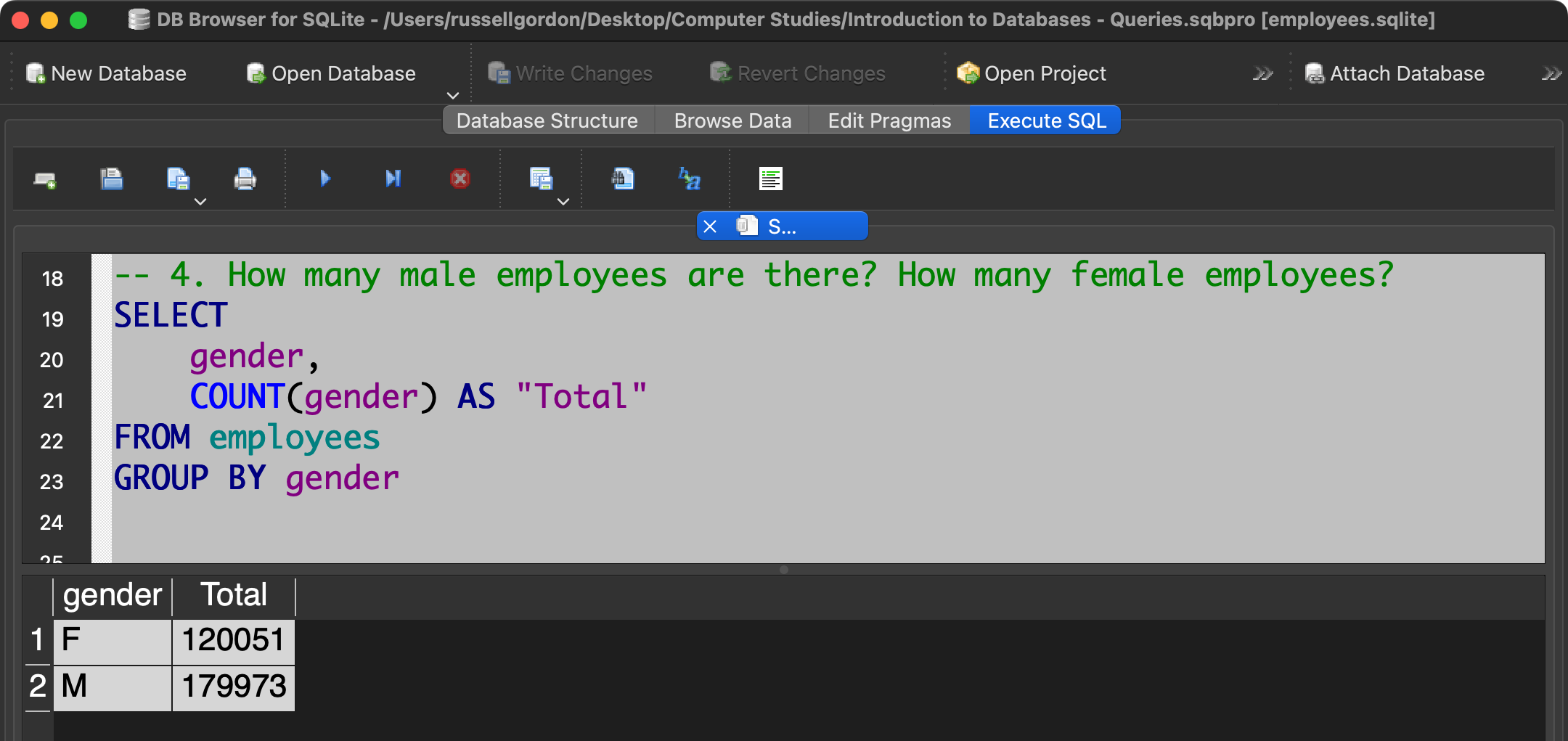Click the Open Tab icon in SQL toolbar
The width and height of the screenshot is (1568, 741).
click(45, 179)
